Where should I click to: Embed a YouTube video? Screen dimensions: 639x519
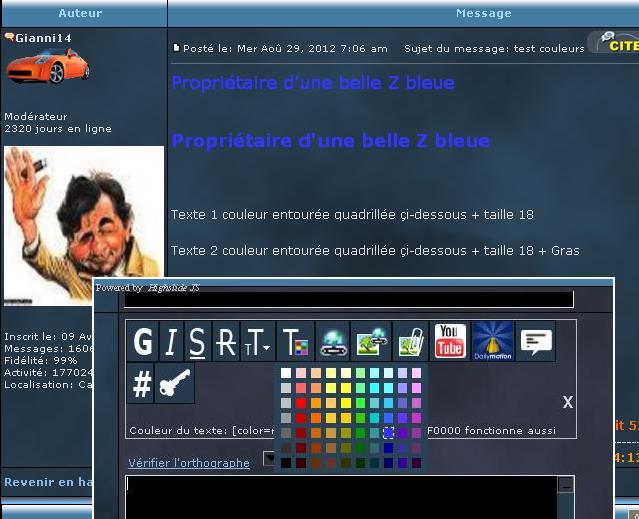449,342
